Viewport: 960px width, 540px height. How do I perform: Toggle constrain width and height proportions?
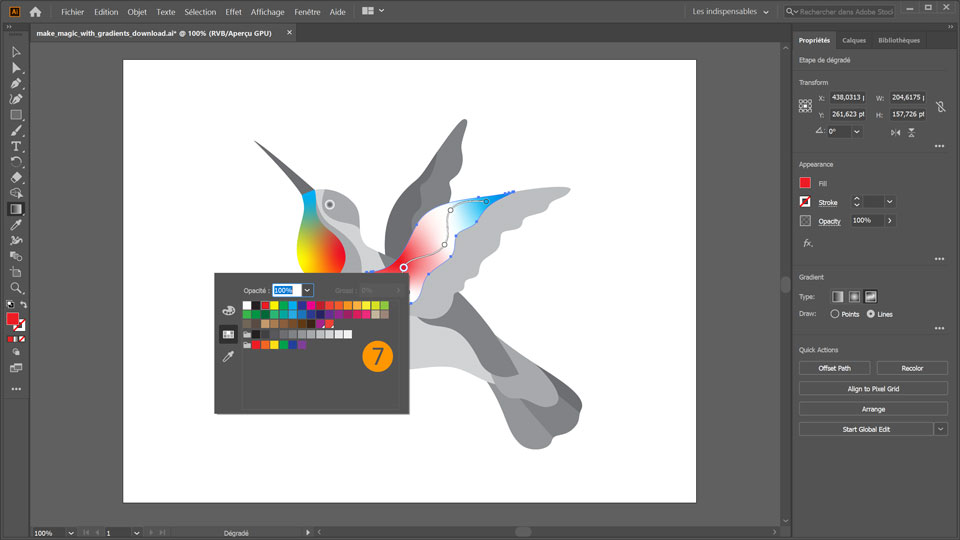(x=941, y=107)
